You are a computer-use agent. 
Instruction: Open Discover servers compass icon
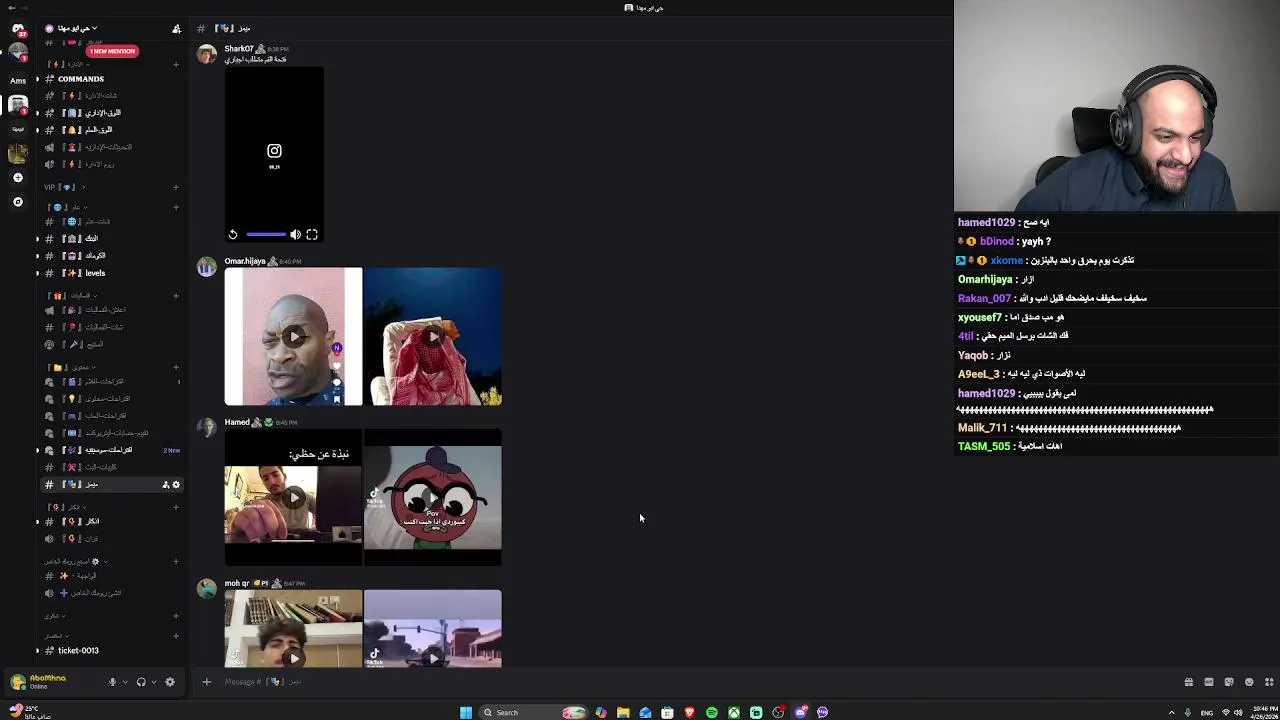(x=18, y=202)
